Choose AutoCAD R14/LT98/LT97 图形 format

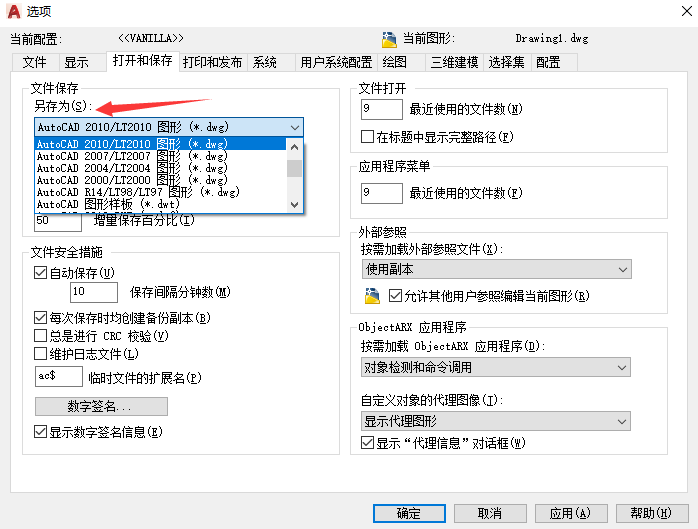click(160, 192)
